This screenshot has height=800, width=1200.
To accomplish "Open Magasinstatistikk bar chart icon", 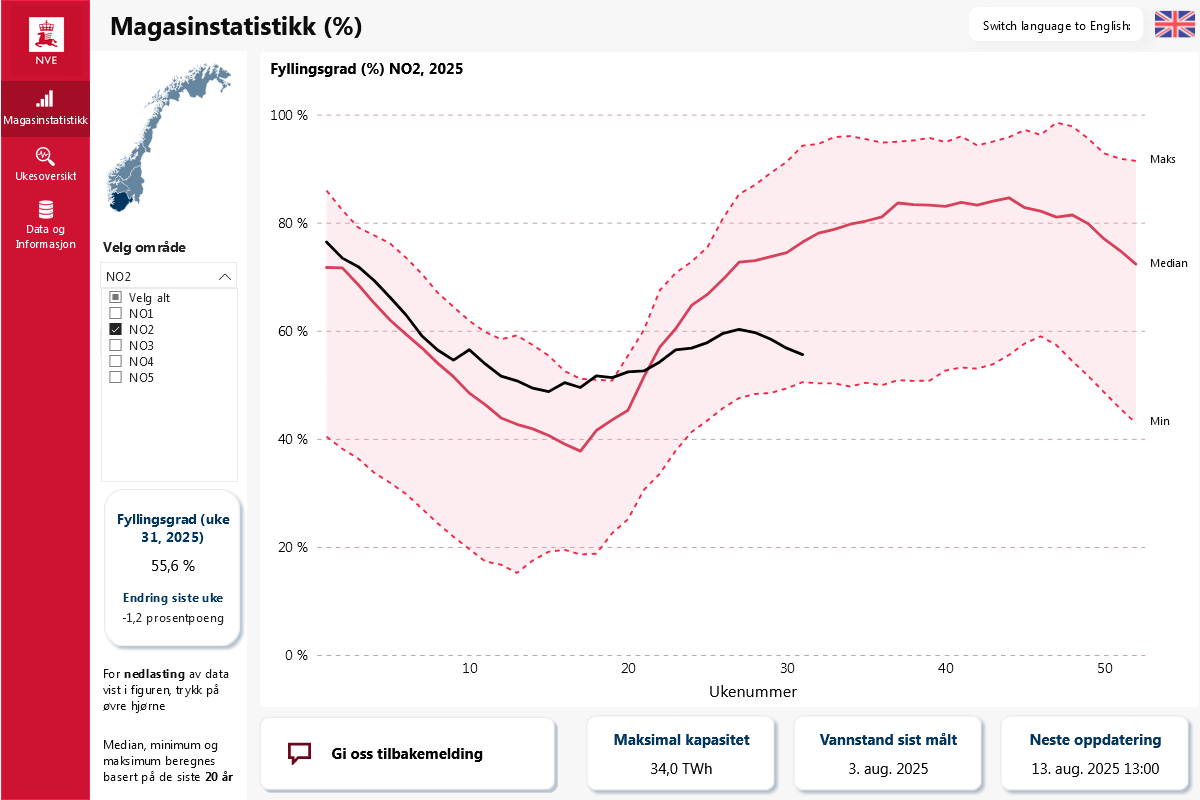I will tap(45, 99).
